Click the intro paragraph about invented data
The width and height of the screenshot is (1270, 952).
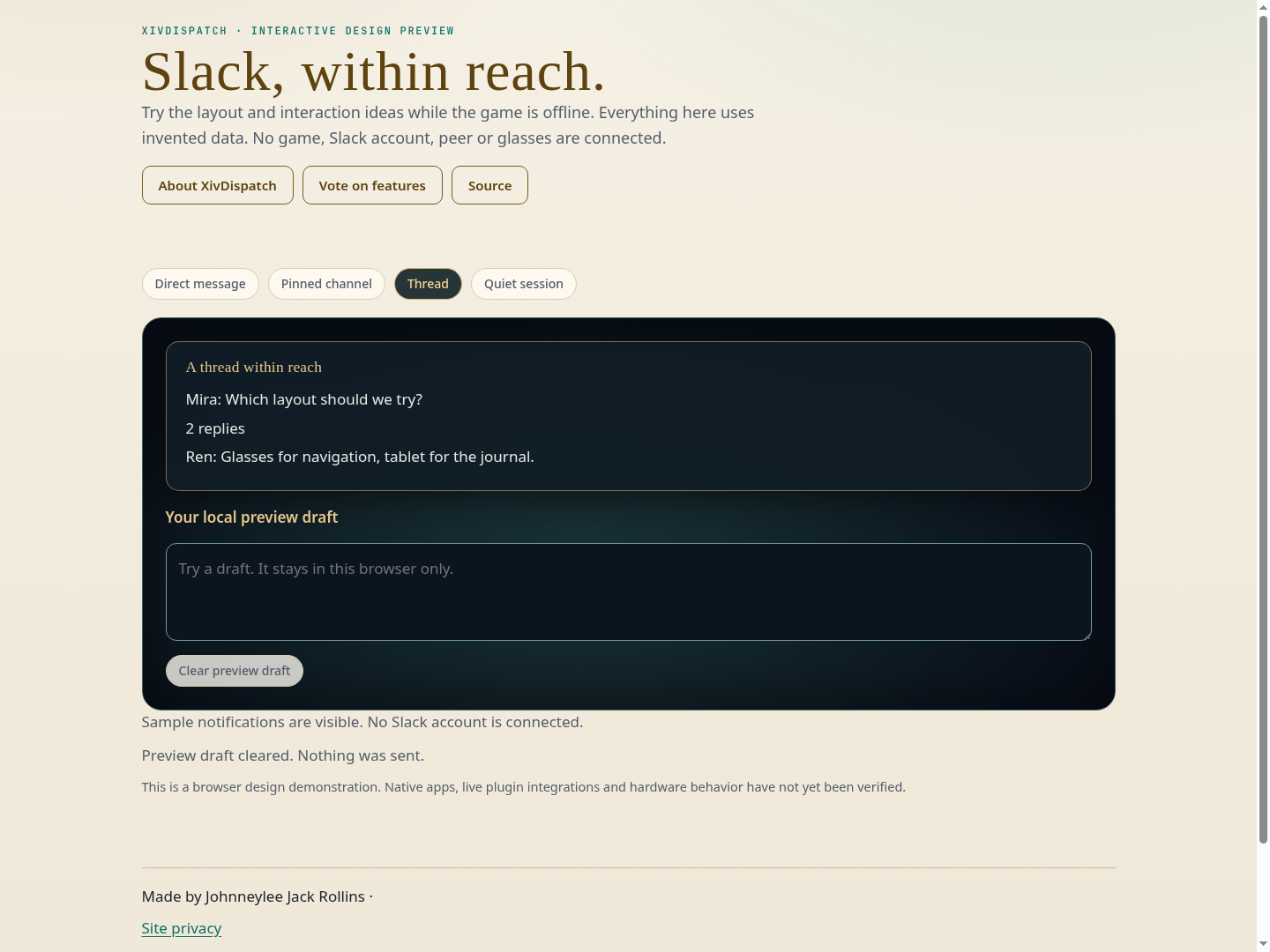pos(448,125)
